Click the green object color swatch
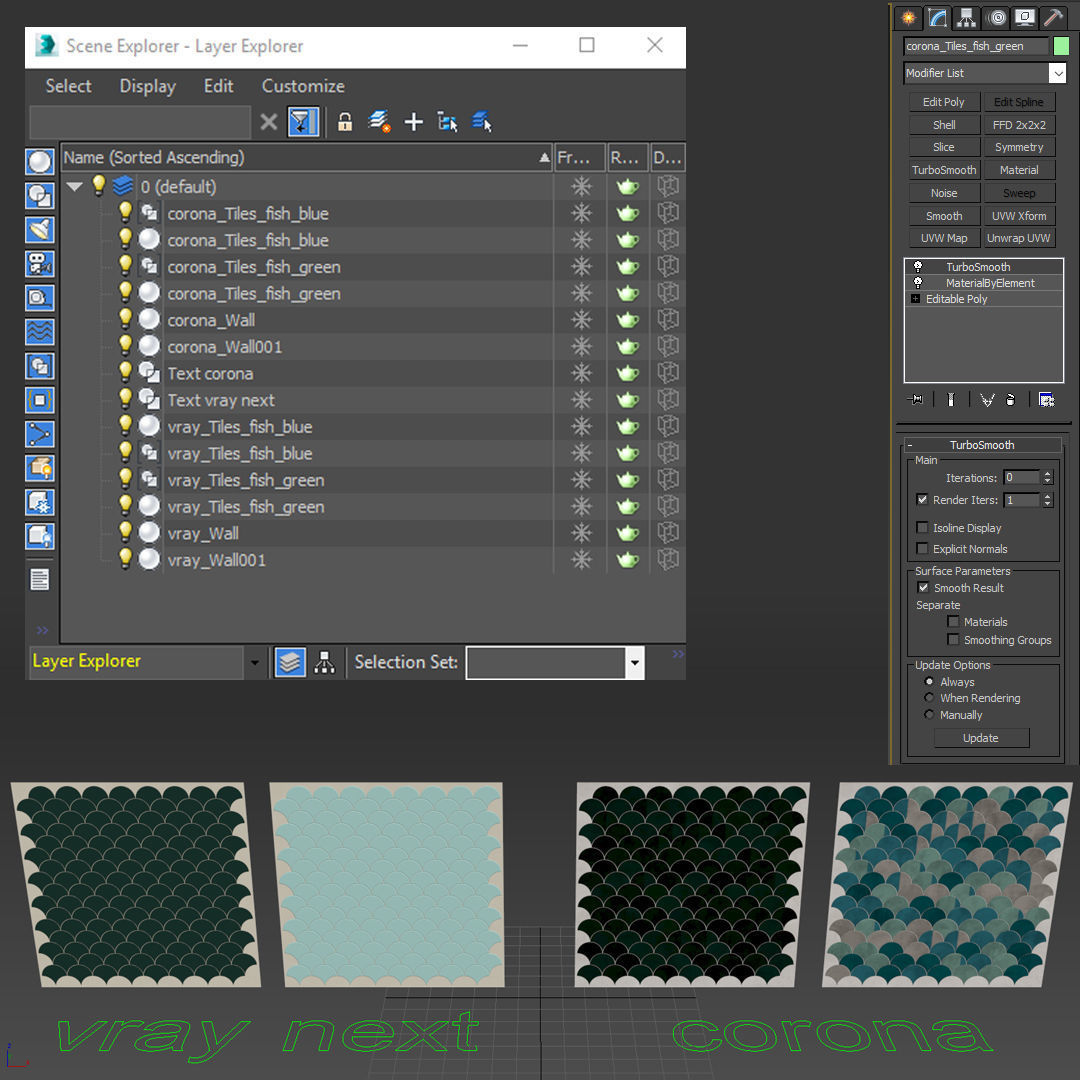The image size is (1080, 1080). point(1061,46)
